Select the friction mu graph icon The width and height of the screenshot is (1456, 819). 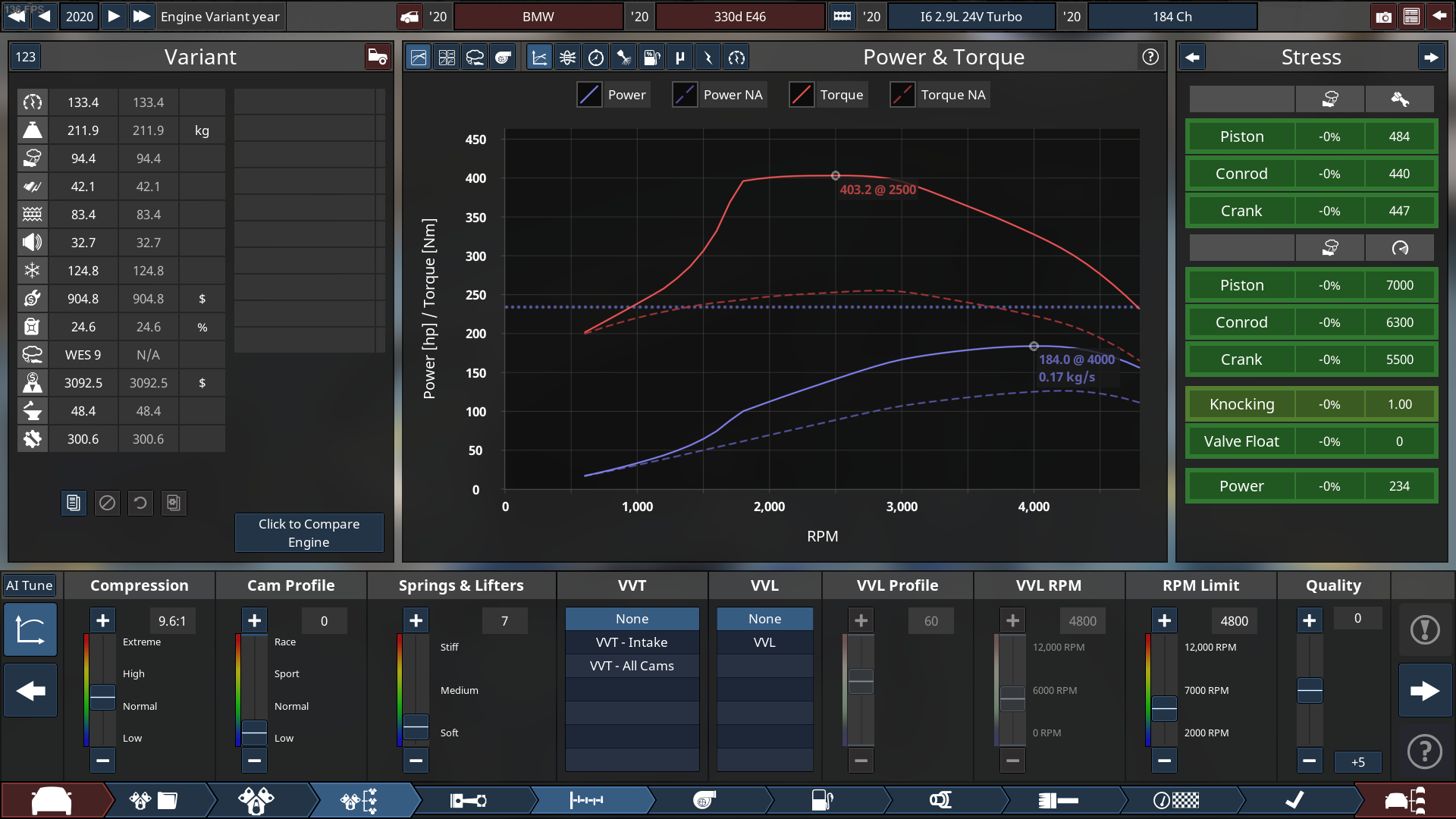coord(680,58)
